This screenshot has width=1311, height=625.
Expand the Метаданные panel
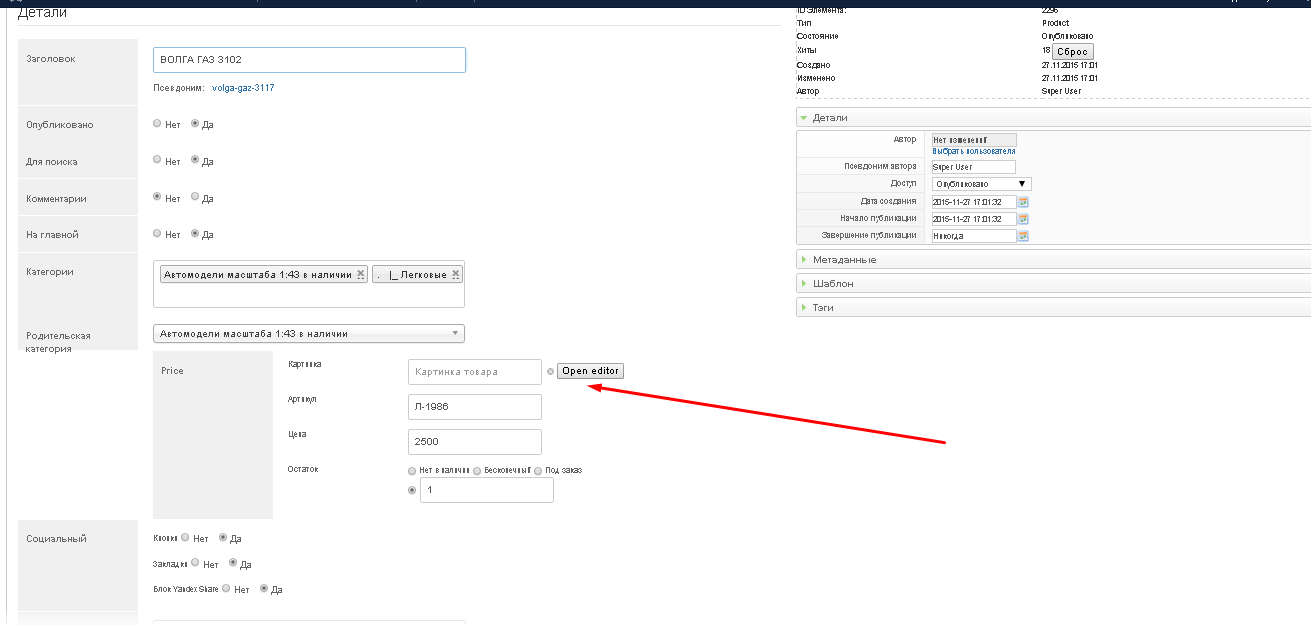pos(845,260)
